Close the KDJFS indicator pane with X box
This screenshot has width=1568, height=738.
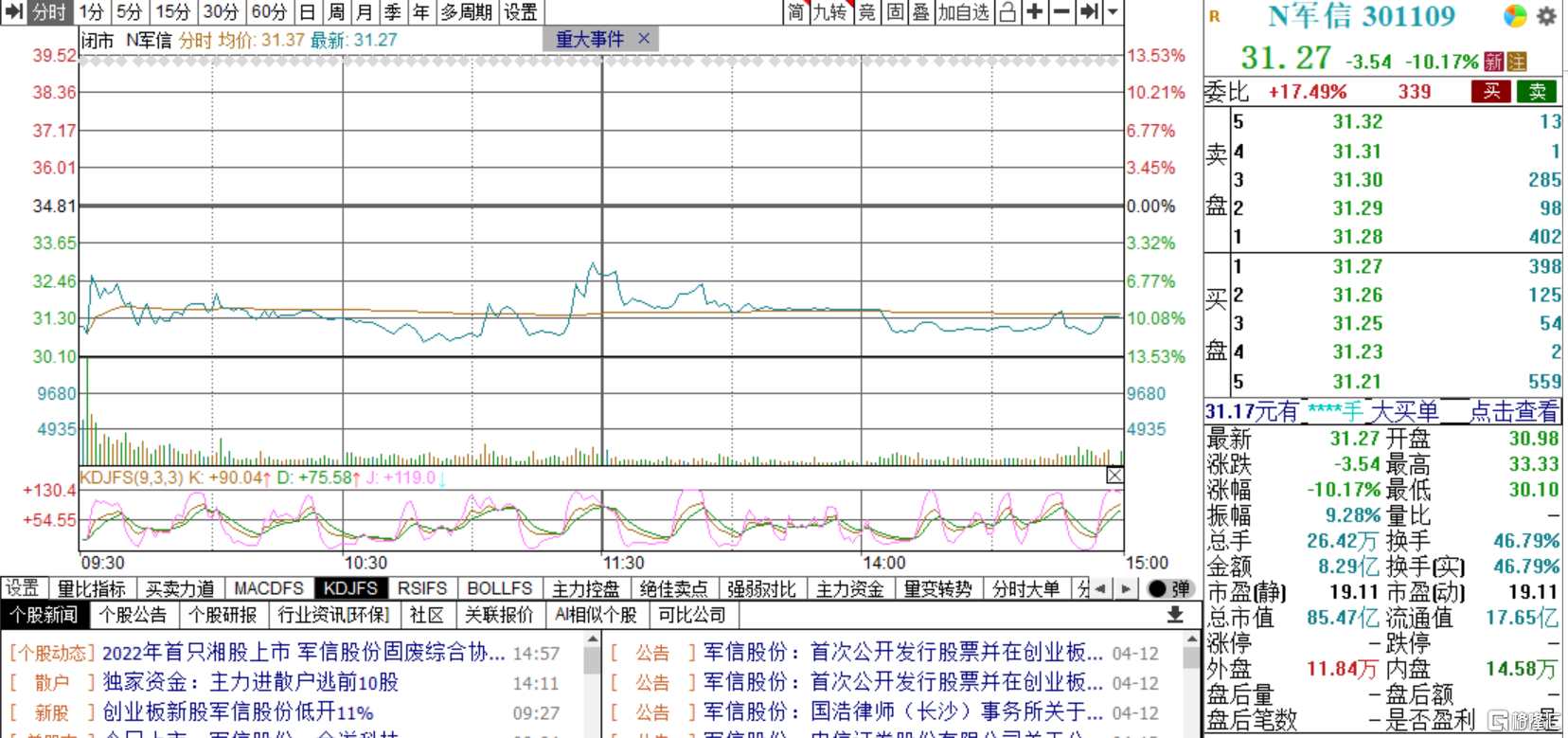pos(1114,476)
